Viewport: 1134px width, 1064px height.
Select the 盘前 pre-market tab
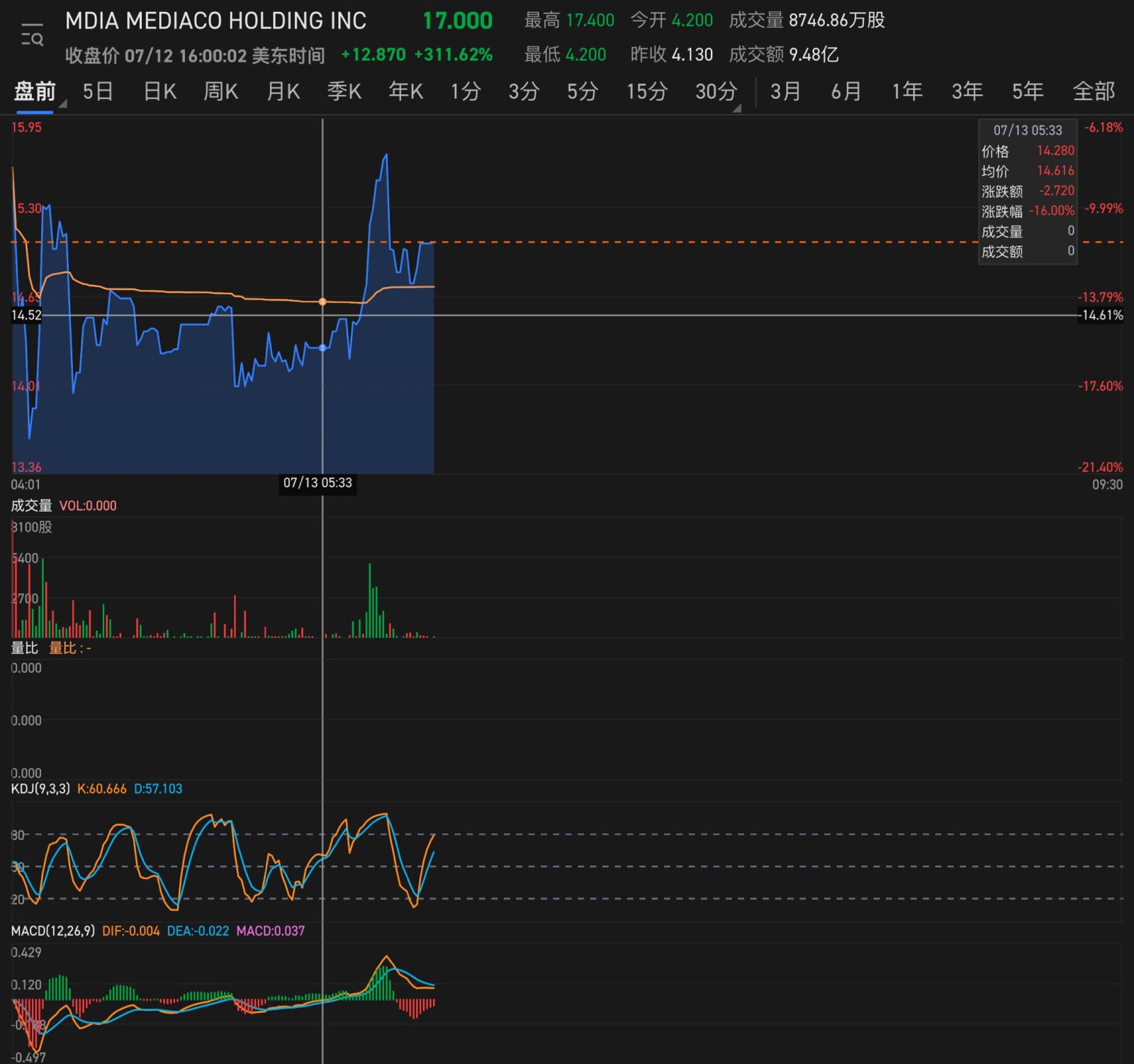pos(35,91)
